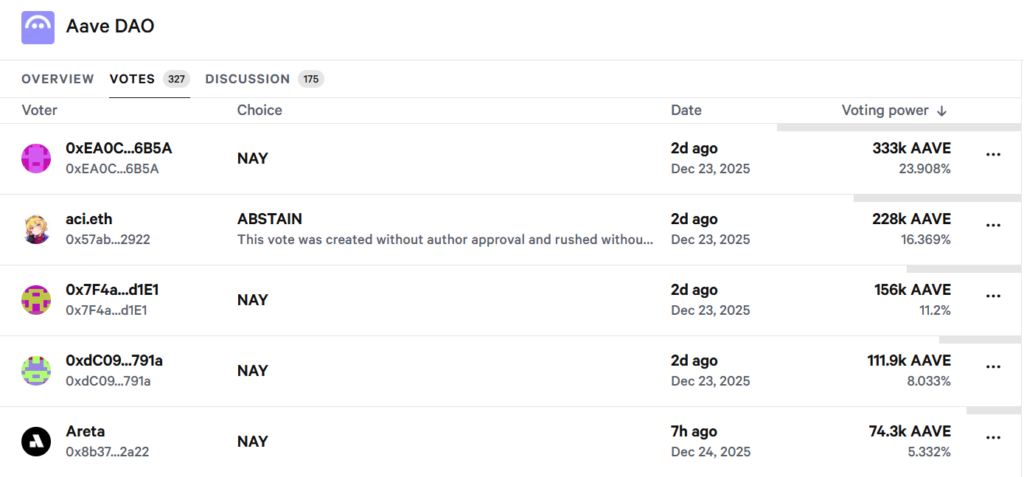The width and height of the screenshot is (1024, 477).
Task: Click the Areta voter avatar
Action: tap(36, 441)
